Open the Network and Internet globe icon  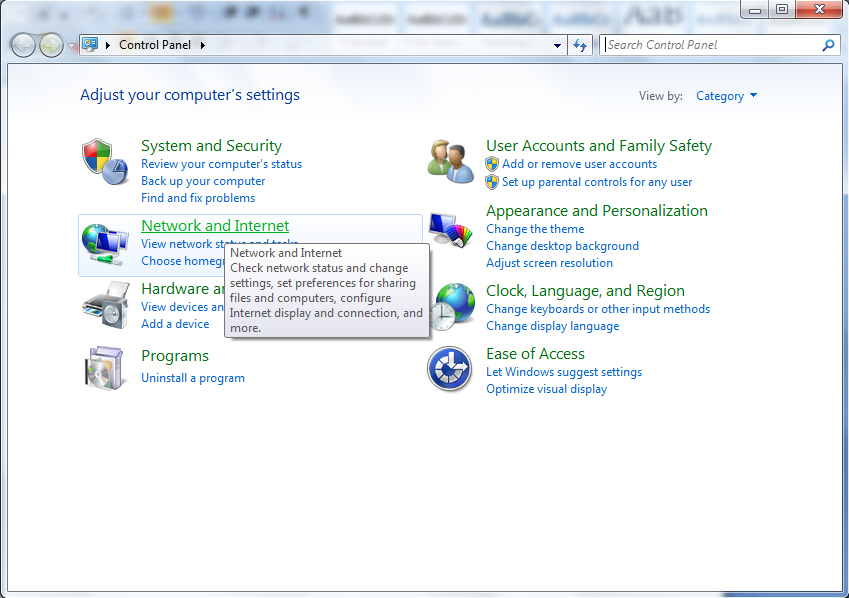point(105,244)
